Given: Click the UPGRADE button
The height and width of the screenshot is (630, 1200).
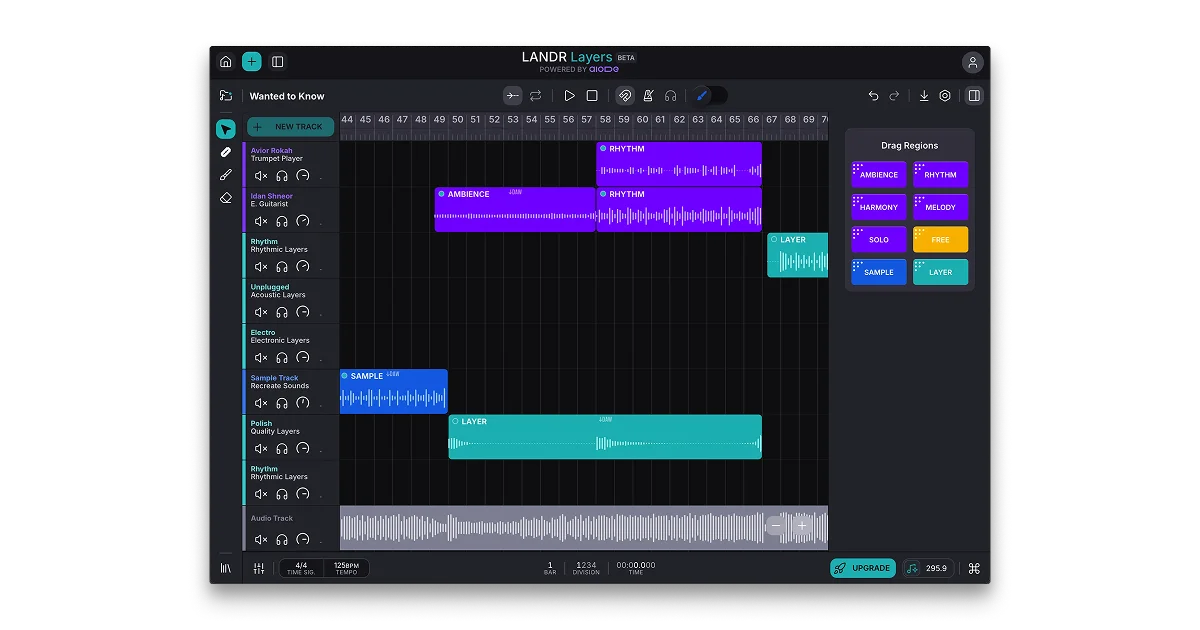Looking at the screenshot, I should [863, 568].
